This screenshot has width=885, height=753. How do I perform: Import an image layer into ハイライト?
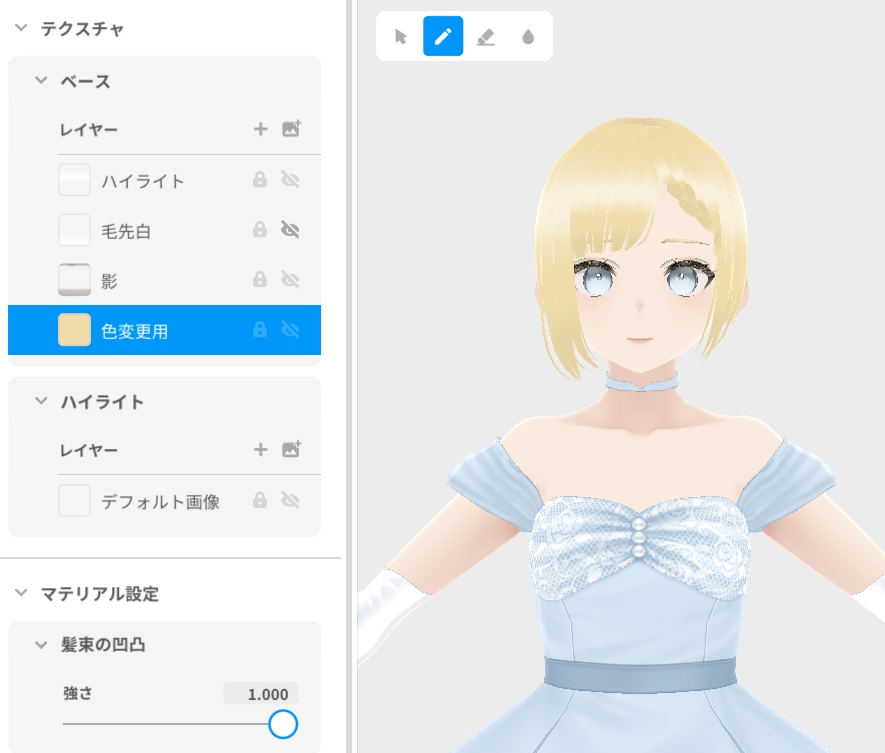[291, 450]
